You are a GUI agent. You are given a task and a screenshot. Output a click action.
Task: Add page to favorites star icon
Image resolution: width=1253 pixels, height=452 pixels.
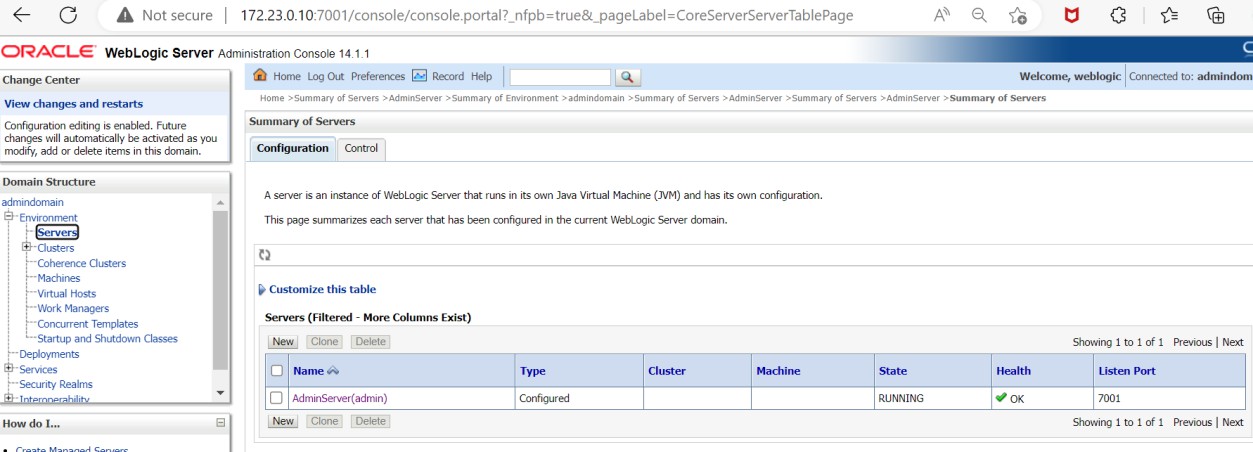coord(1018,15)
